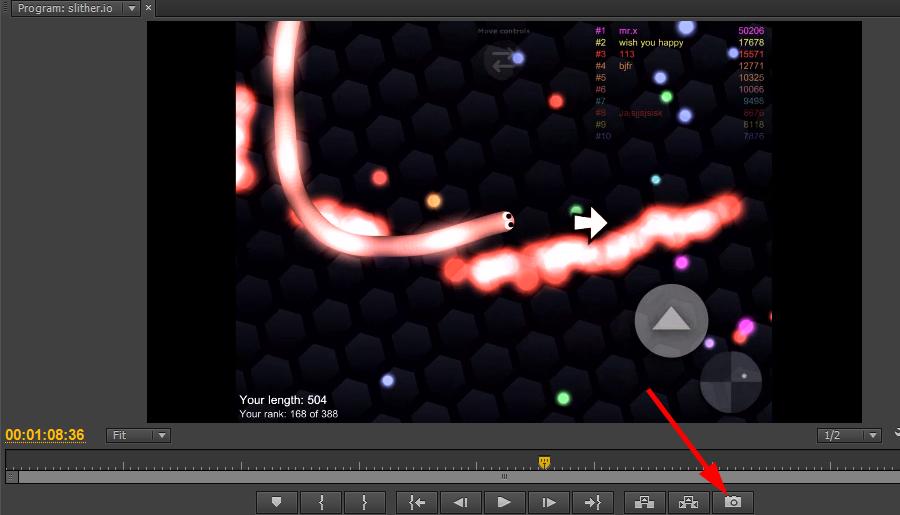This screenshot has height=515, width=900.
Task: Click the Lift button
Action: coord(645,503)
